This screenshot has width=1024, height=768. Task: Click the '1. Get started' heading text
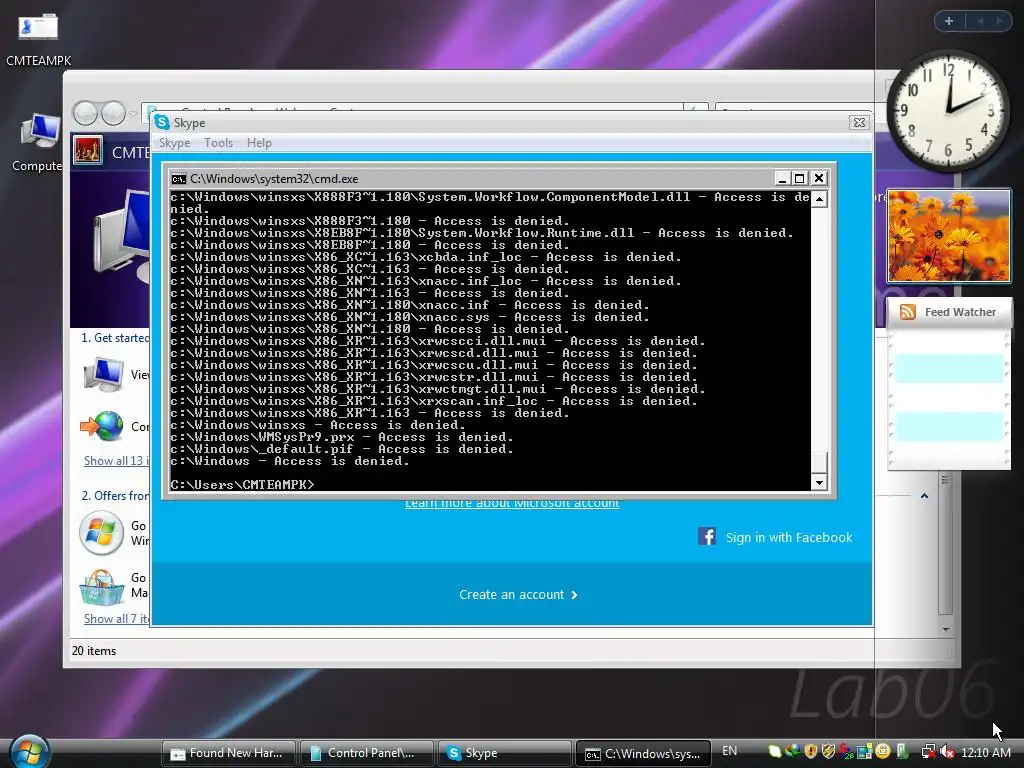coord(115,338)
